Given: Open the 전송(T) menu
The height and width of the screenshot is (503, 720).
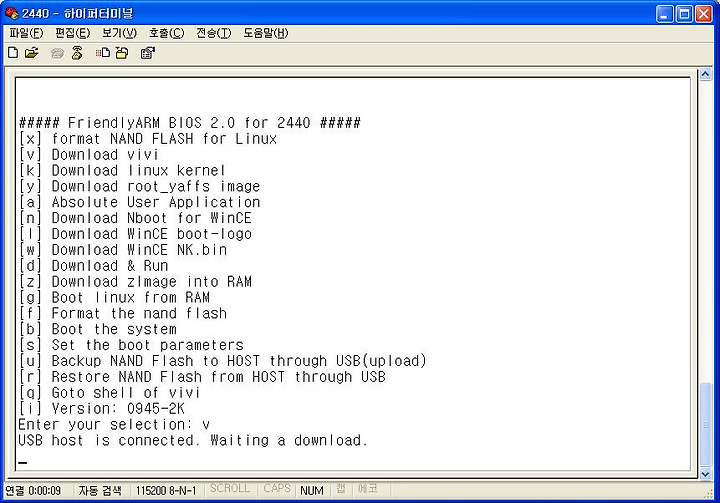Looking at the screenshot, I should tap(214, 33).
